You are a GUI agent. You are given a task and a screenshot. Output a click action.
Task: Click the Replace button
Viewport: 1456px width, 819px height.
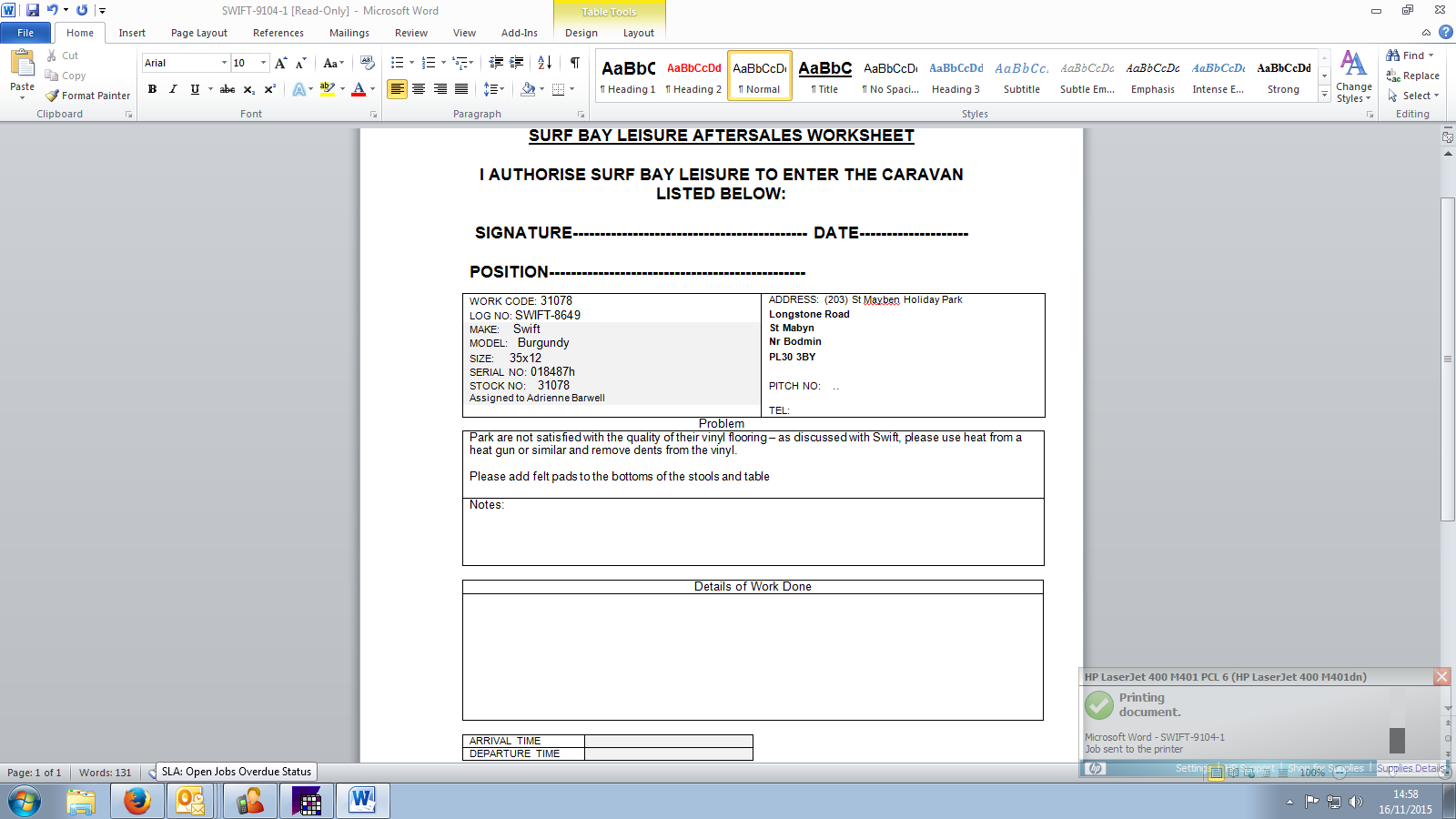pos(1412,76)
